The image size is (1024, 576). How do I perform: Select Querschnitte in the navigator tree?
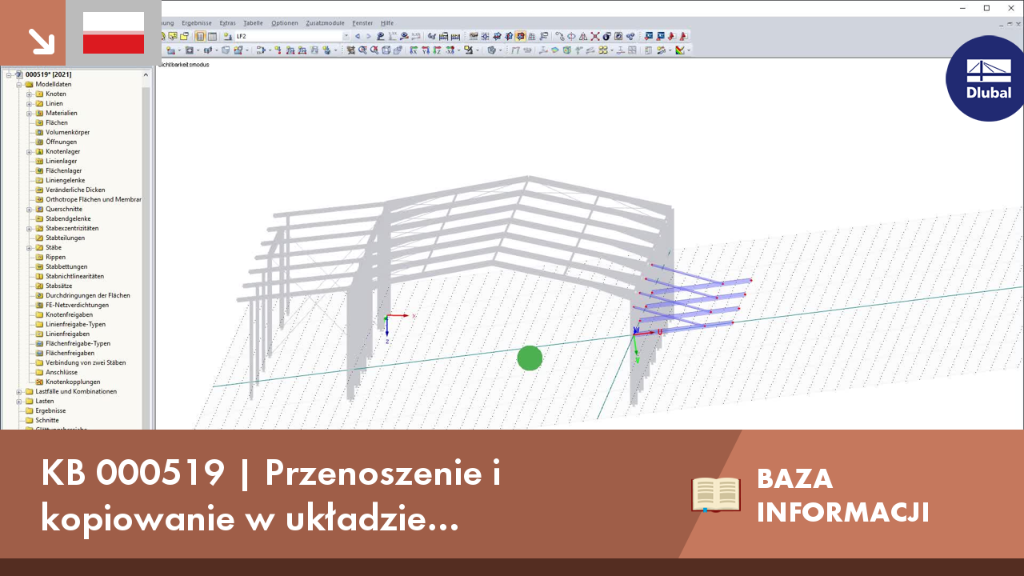coord(63,209)
